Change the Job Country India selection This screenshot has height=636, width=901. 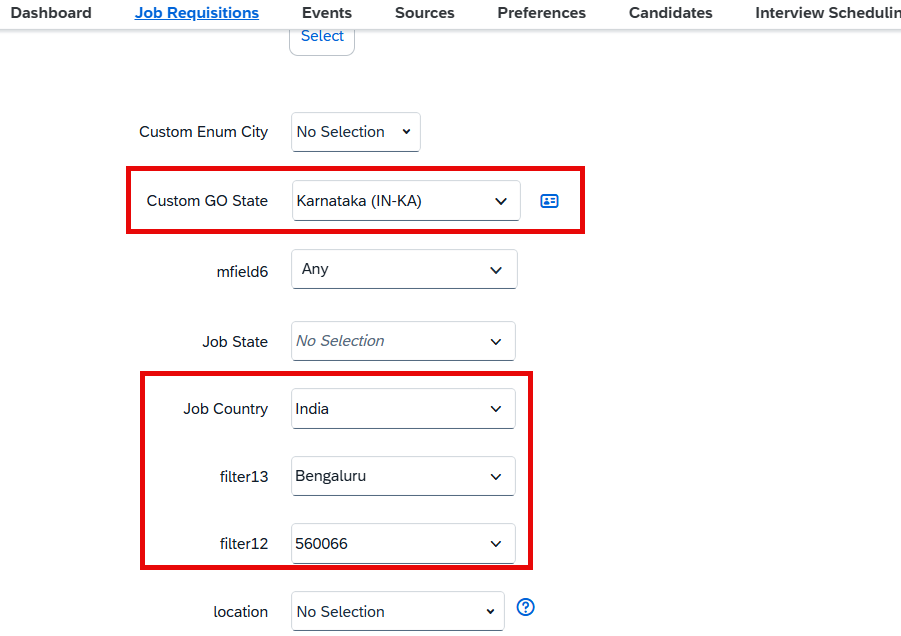click(x=403, y=408)
